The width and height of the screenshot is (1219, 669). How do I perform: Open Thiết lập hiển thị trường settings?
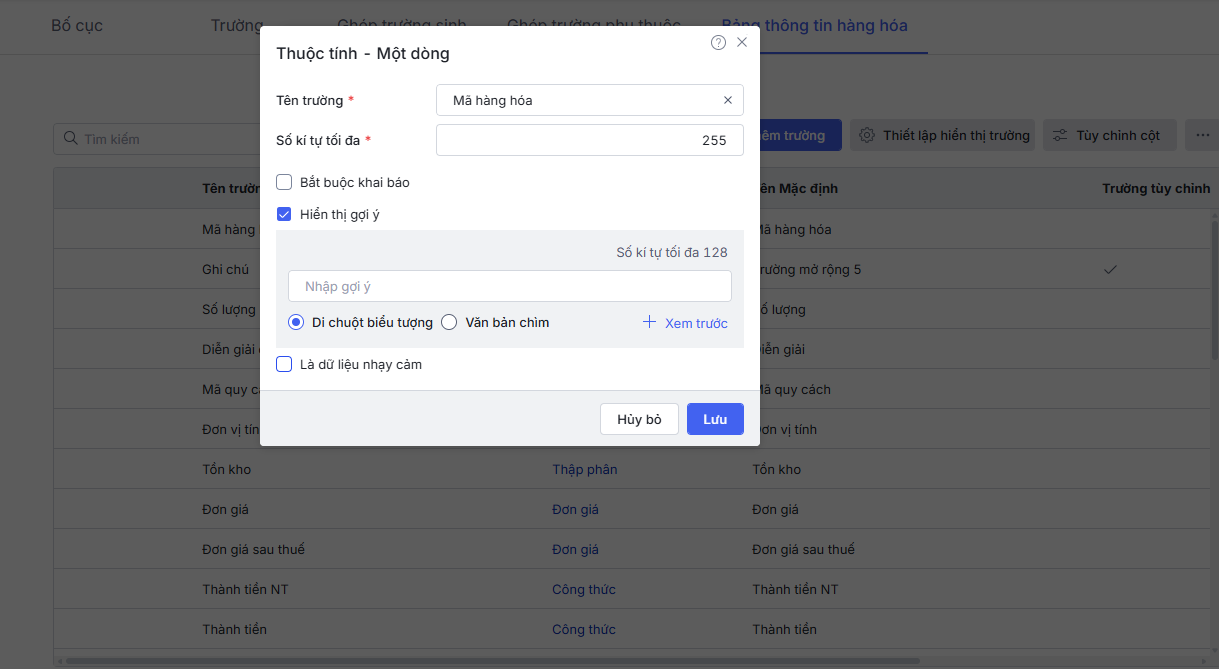point(944,136)
